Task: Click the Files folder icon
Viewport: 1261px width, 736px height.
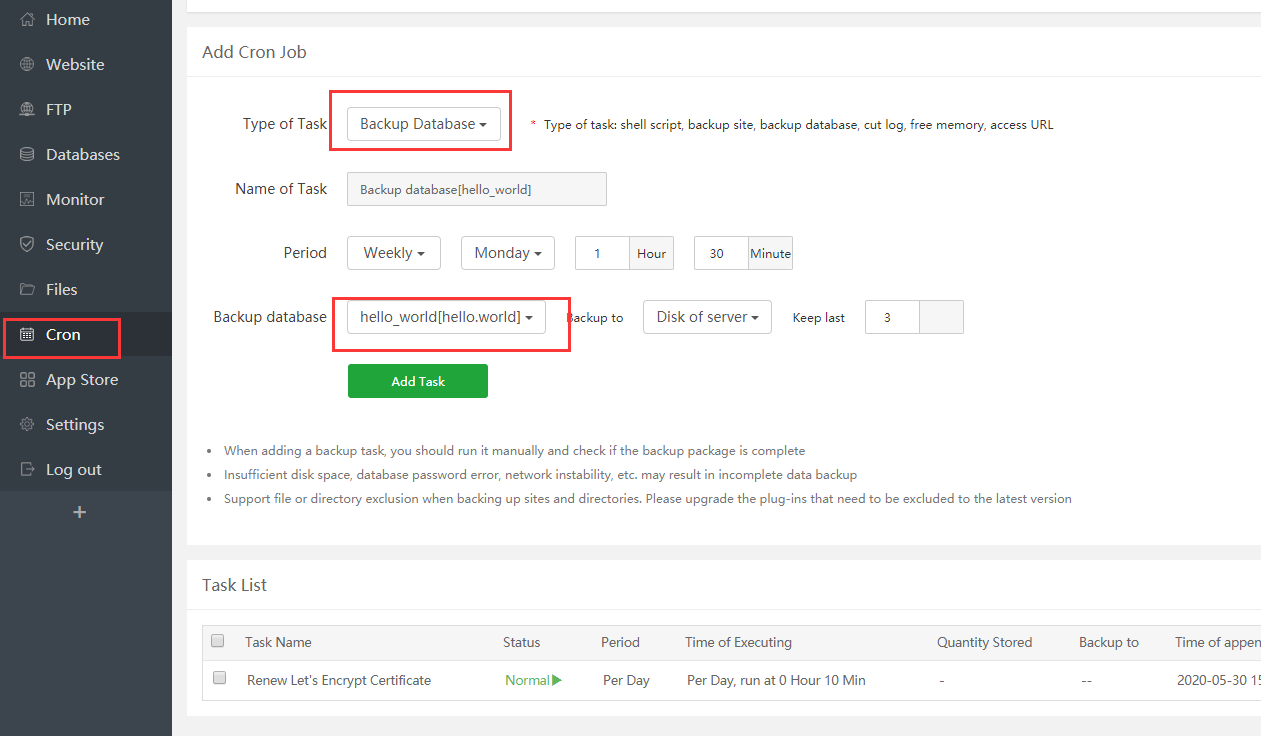Action: coord(27,290)
